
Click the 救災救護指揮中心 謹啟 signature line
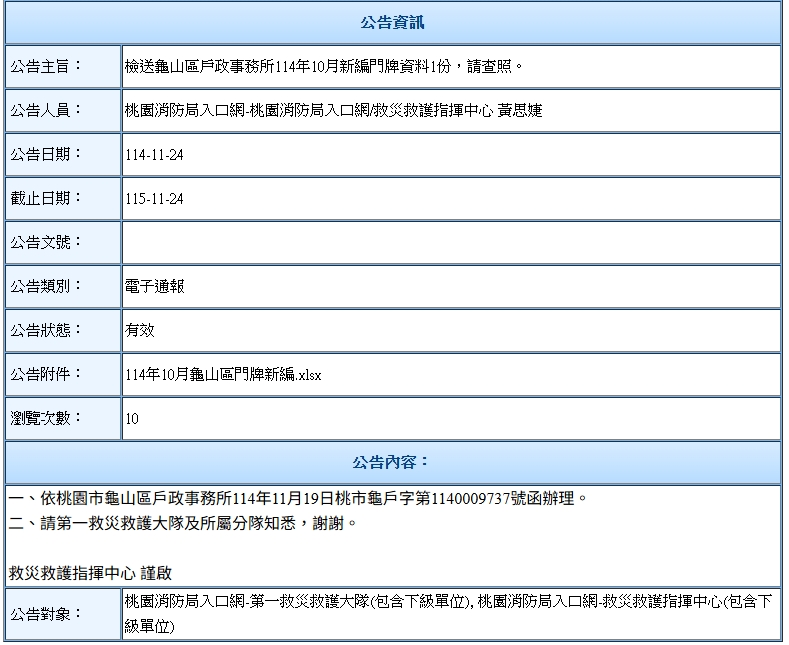click(90, 574)
